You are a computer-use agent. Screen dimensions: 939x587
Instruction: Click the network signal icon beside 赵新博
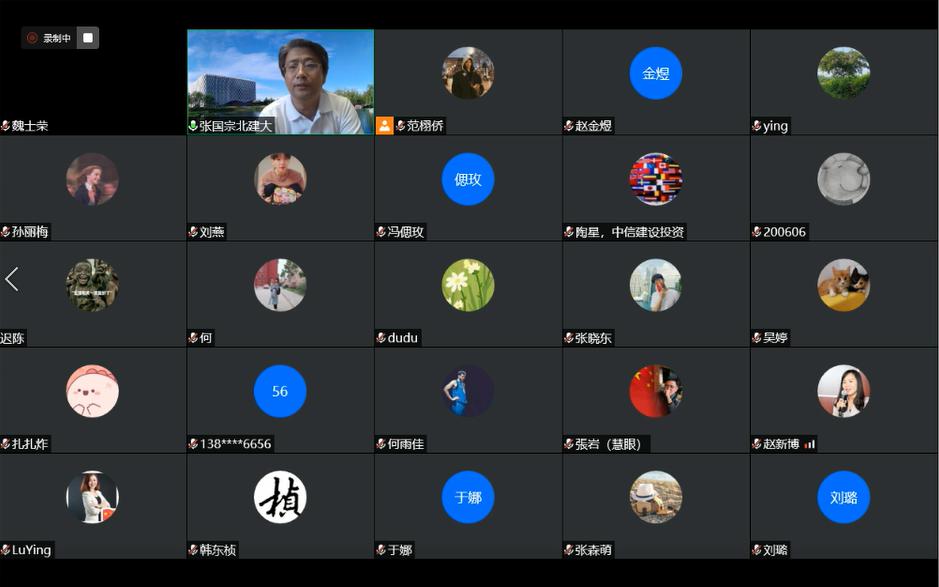pos(810,444)
